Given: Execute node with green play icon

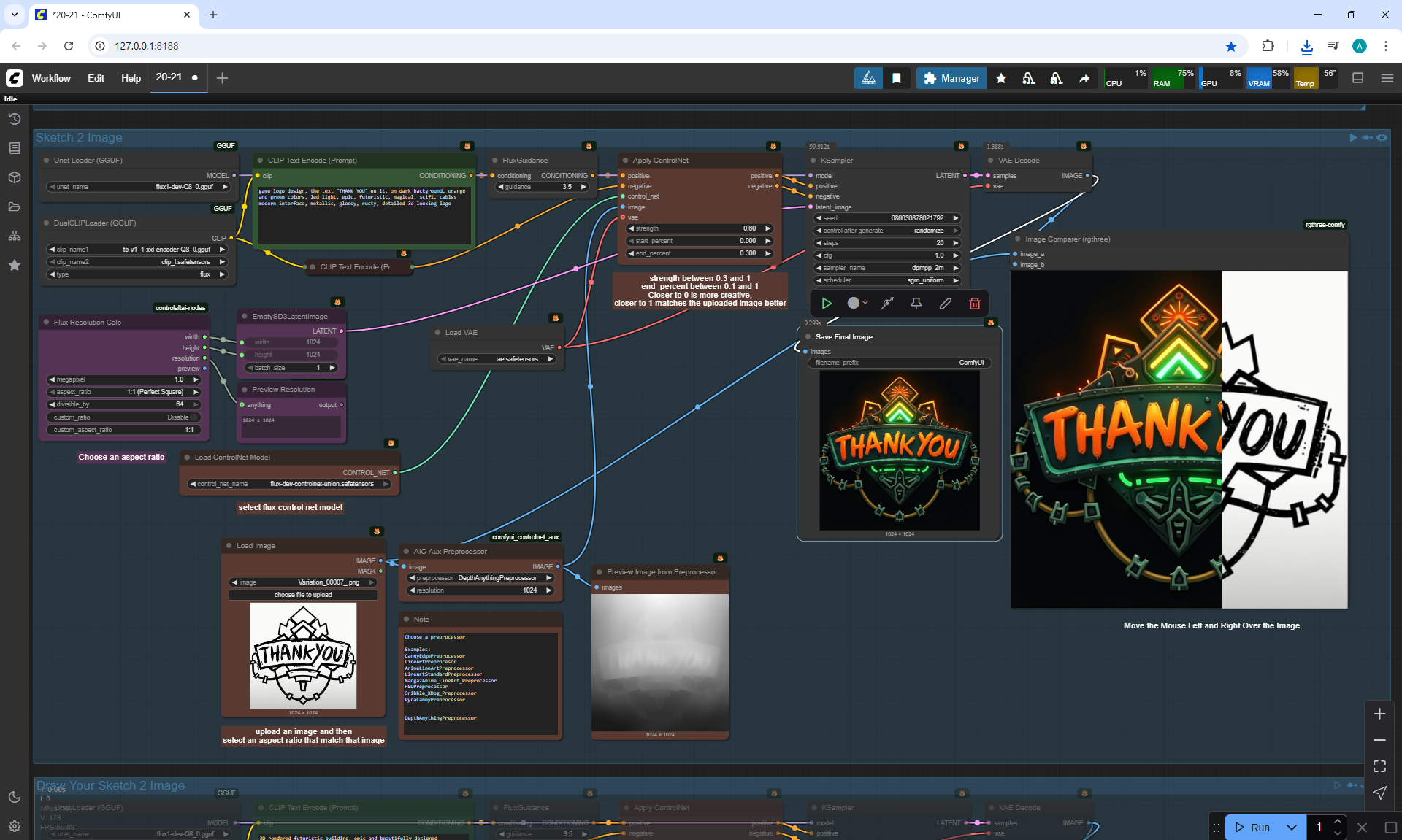Looking at the screenshot, I should 827,303.
